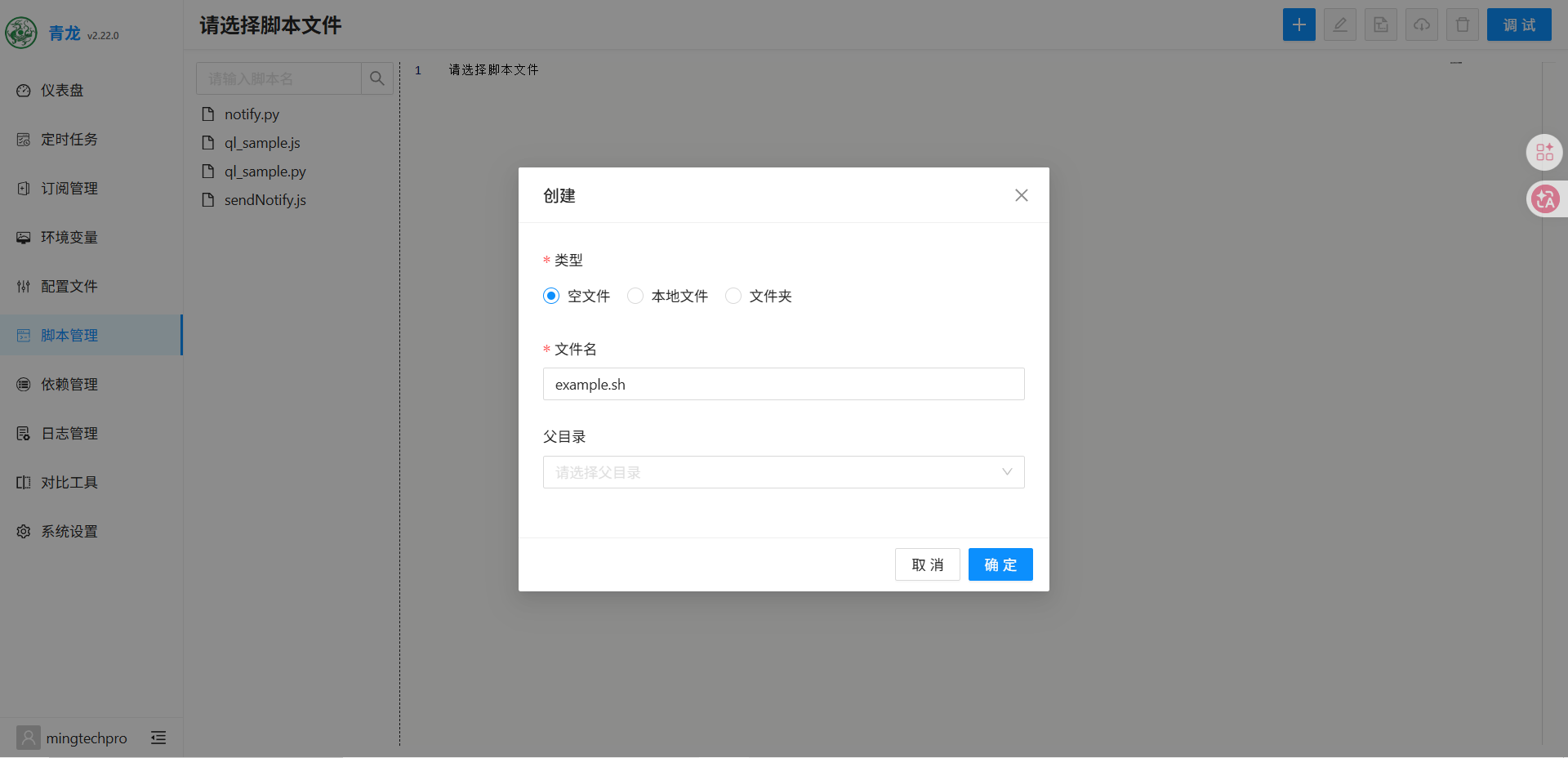The height and width of the screenshot is (758, 1568).
Task: Open 系统设置 menu label
Action: point(69,532)
